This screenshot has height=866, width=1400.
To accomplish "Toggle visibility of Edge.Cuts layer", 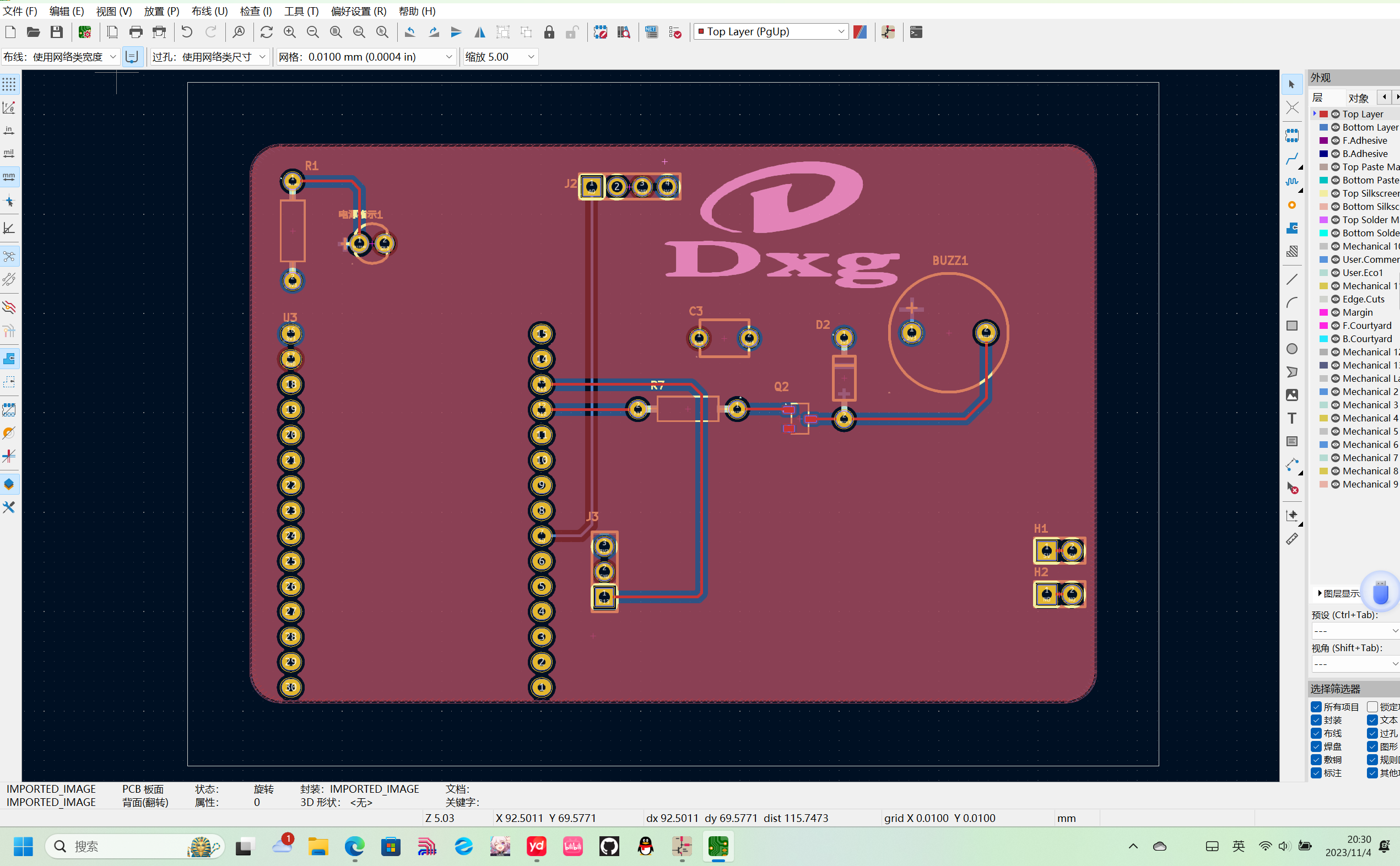I will (x=1336, y=299).
